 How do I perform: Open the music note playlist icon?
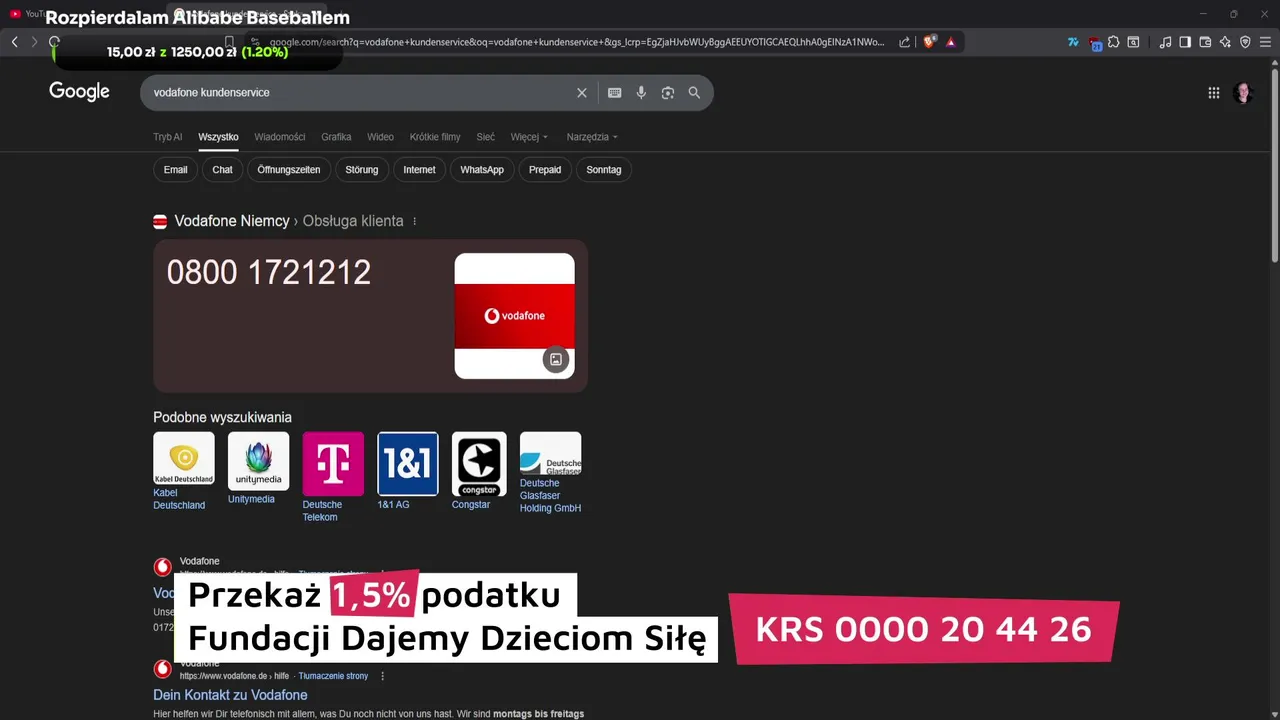point(1165,42)
